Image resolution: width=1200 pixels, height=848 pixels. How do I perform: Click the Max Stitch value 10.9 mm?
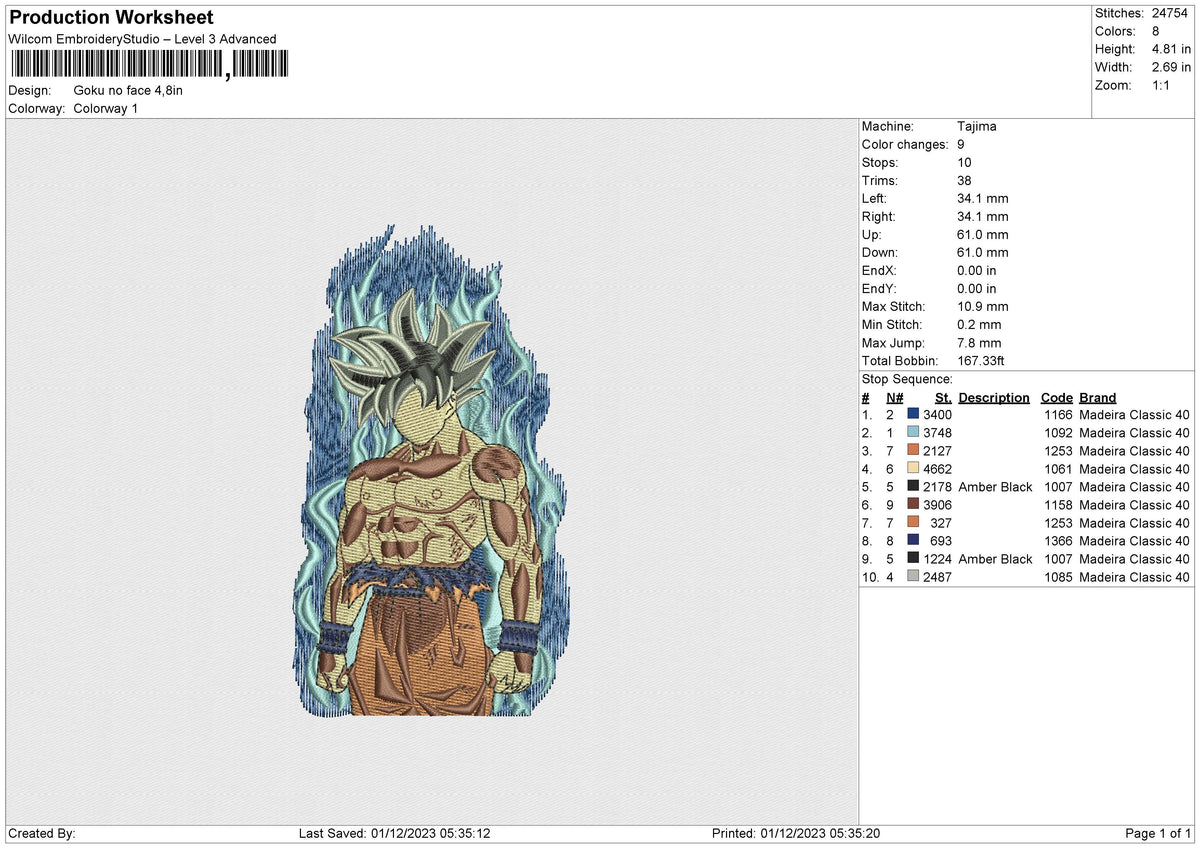click(x=982, y=306)
